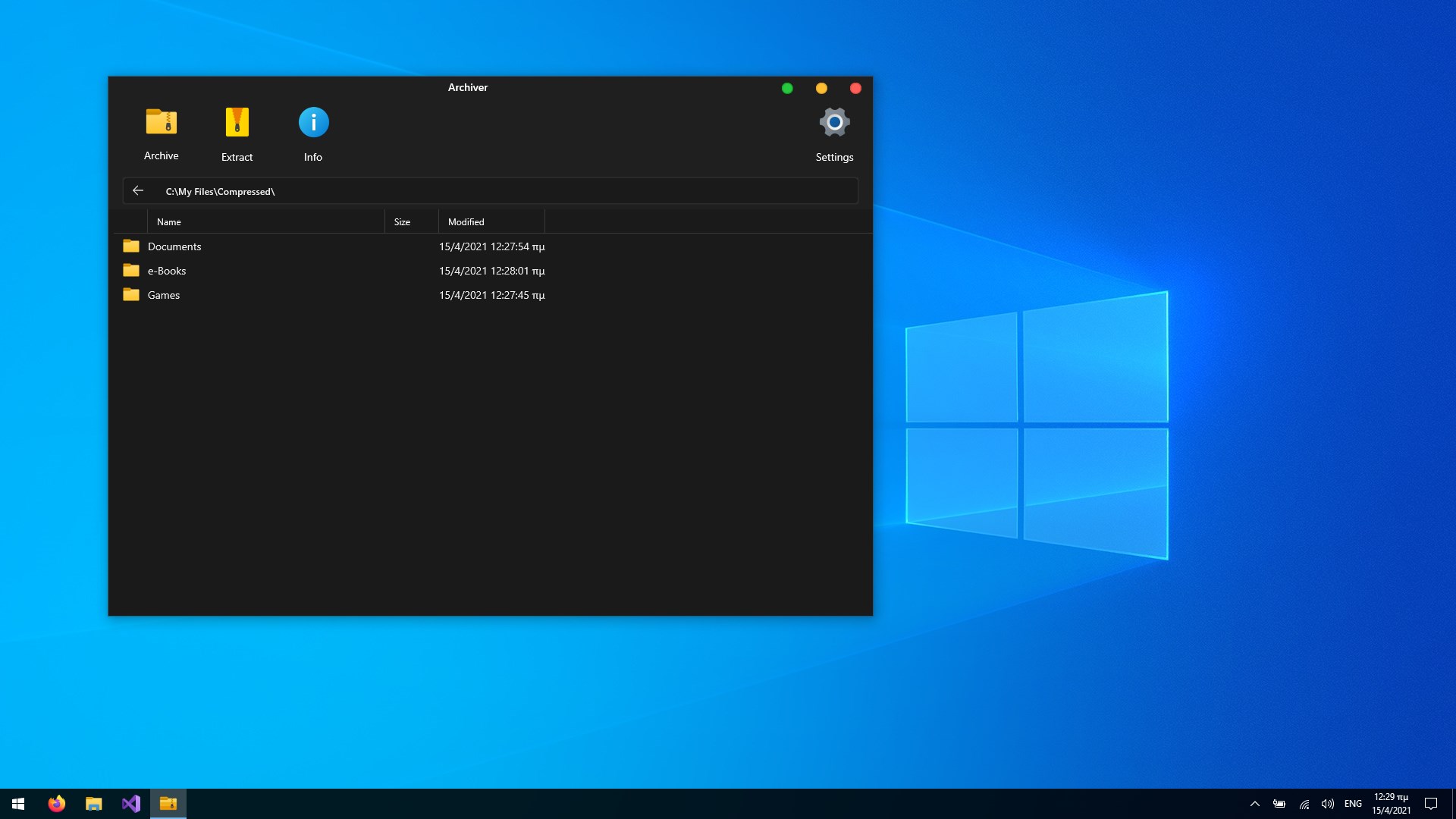Click the yellow window control dot
Screen dimensions: 1456x819
pos(821,89)
